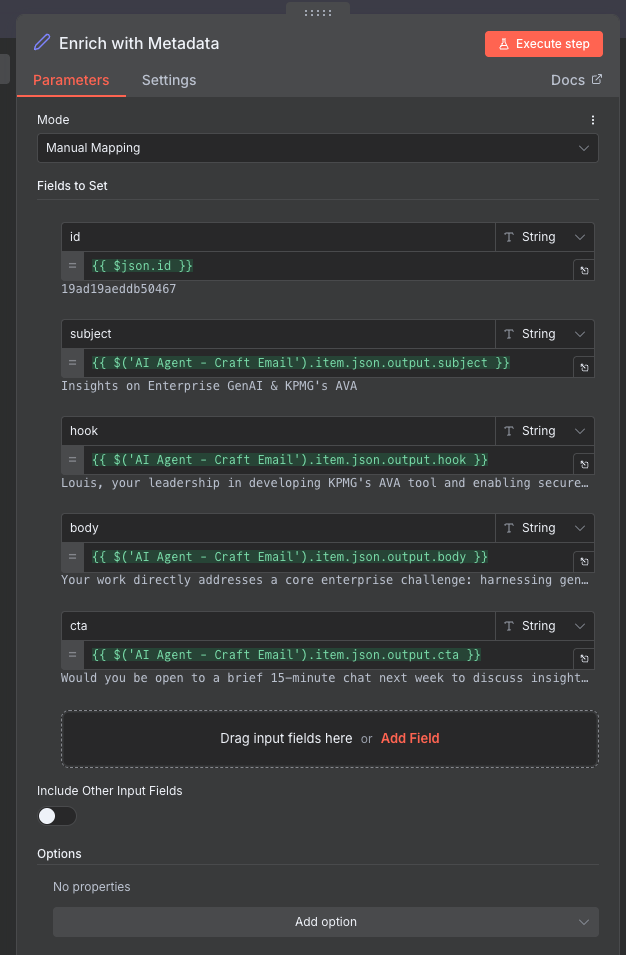Switch to the Settings tab

tap(168, 80)
